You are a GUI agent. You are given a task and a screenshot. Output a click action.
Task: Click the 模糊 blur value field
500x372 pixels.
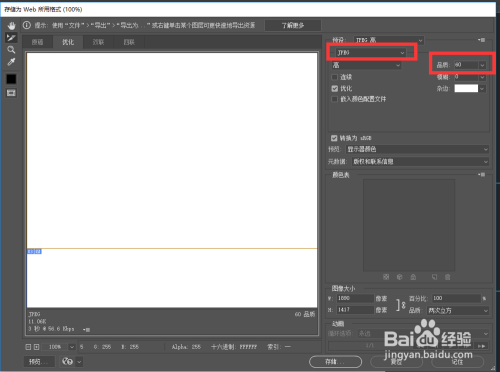click(466, 77)
